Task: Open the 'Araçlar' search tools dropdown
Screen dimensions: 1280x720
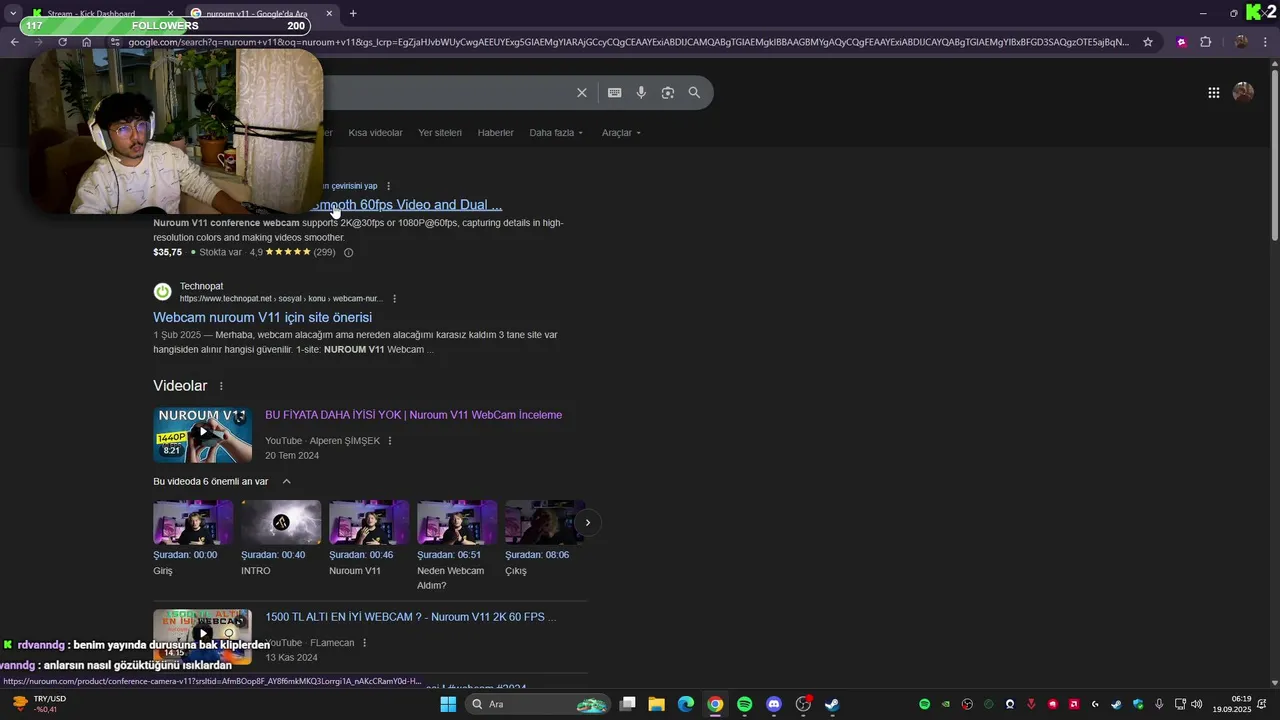Action: point(621,133)
